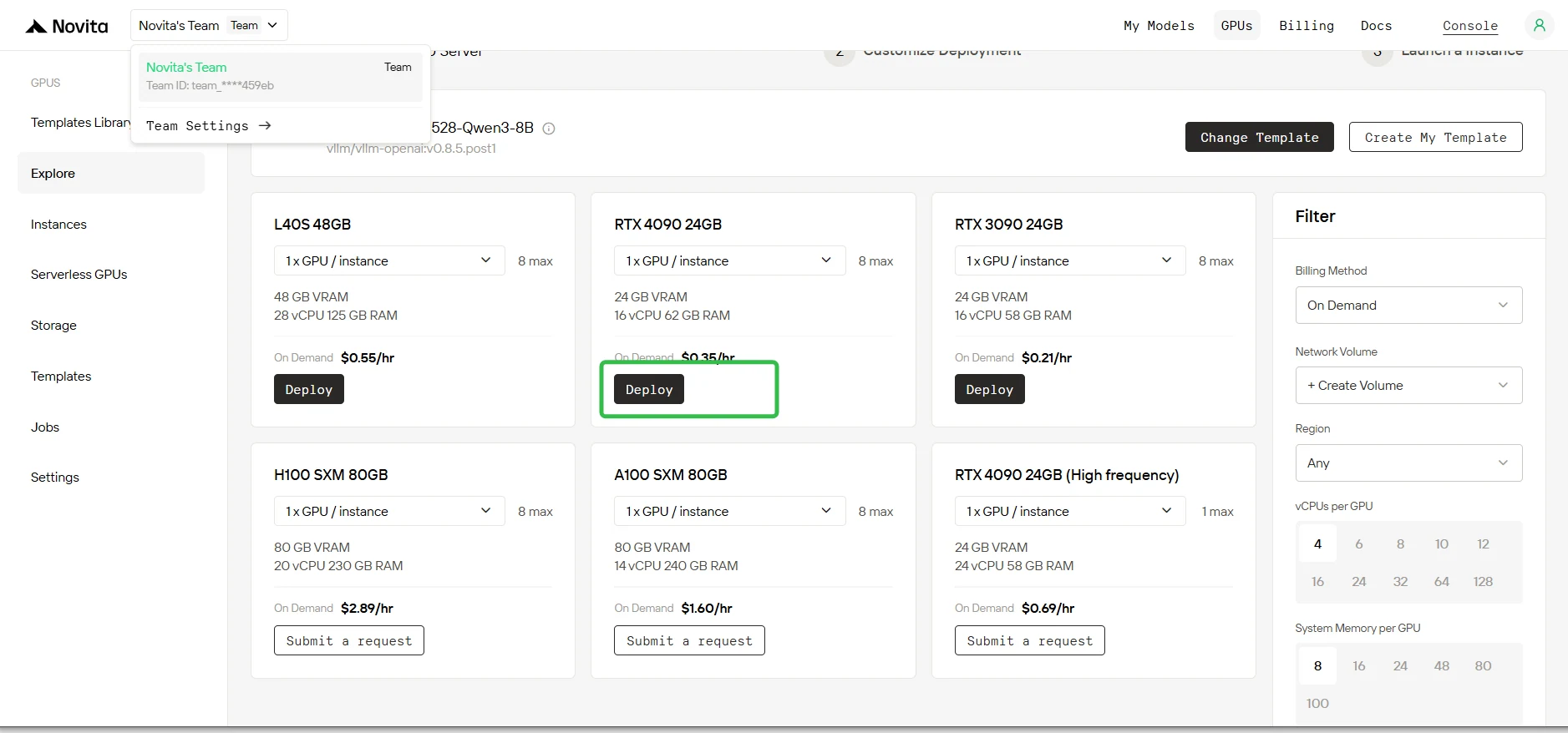Open Storage in the sidebar
The image size is (1568, 733).
(x=53, y=326)
